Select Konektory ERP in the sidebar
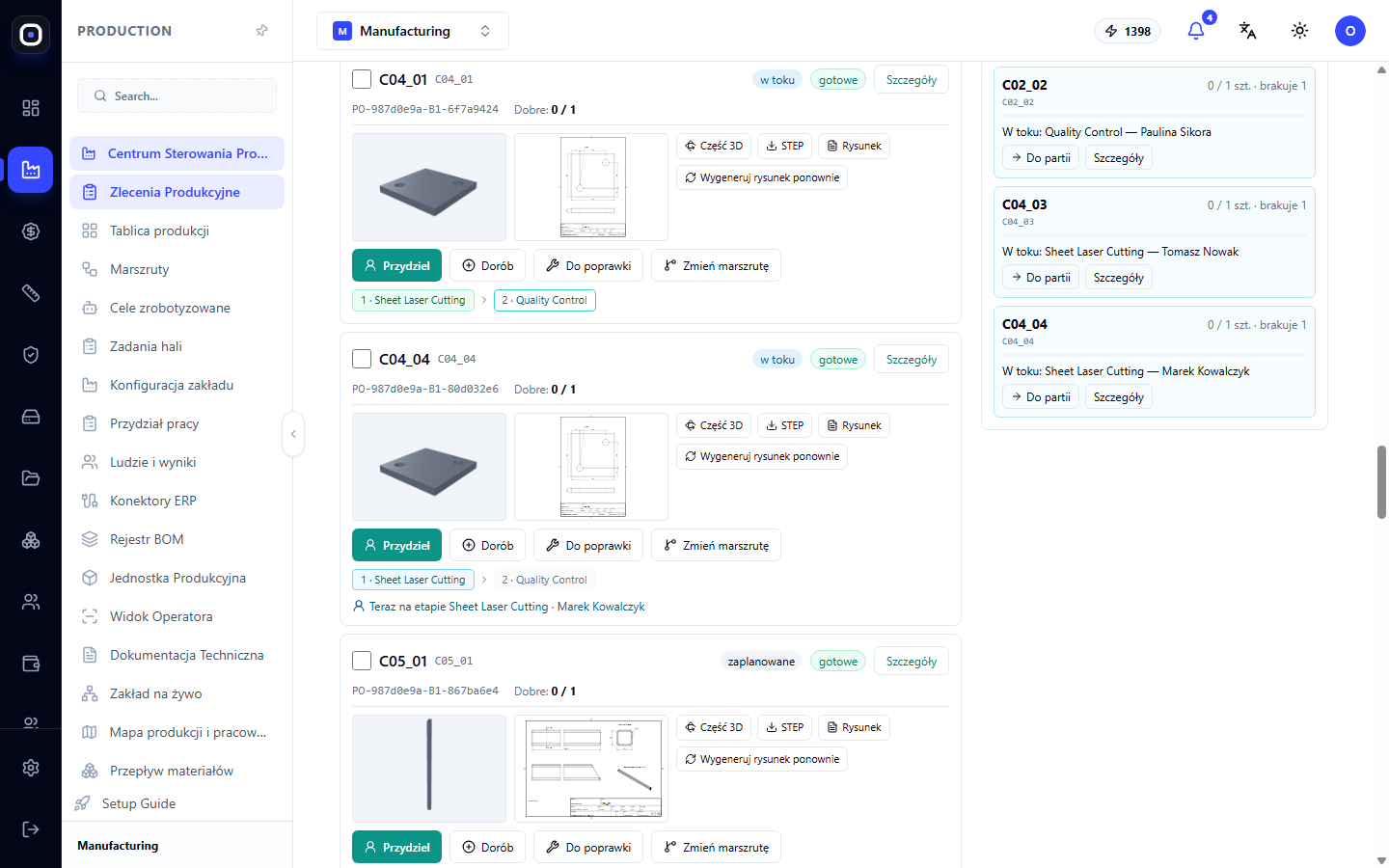This screenshot has height=868, width=1389. tap(177, 501)
